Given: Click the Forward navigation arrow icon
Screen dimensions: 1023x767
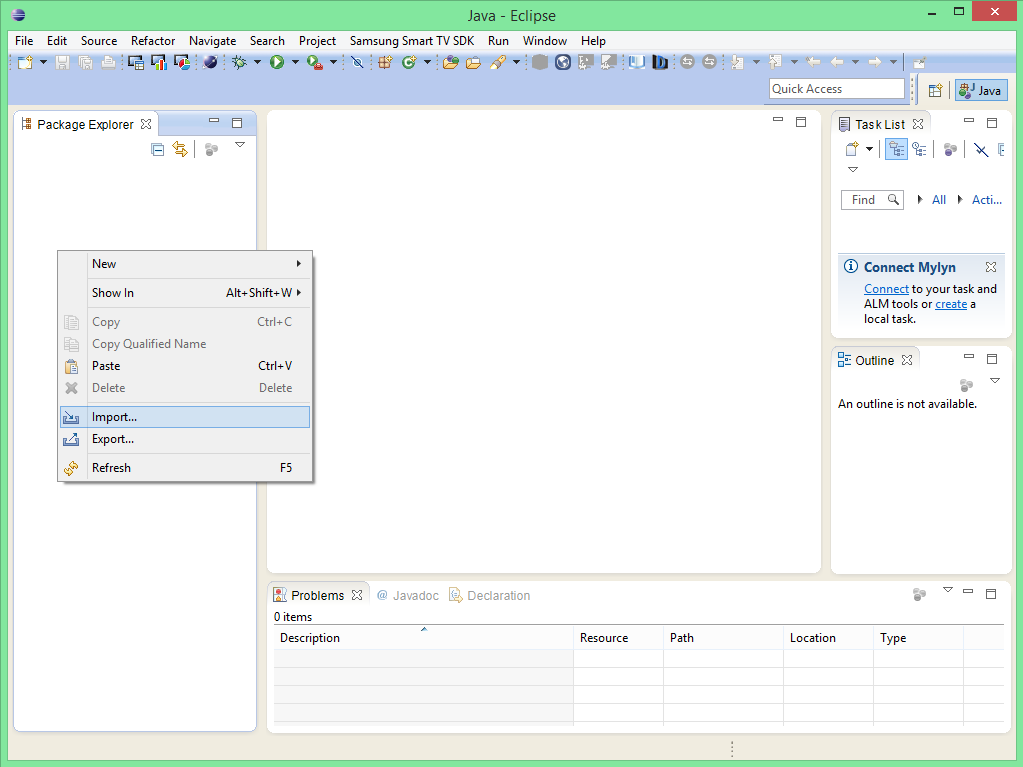Looking at the screenshot, I should tap(875, 63).
